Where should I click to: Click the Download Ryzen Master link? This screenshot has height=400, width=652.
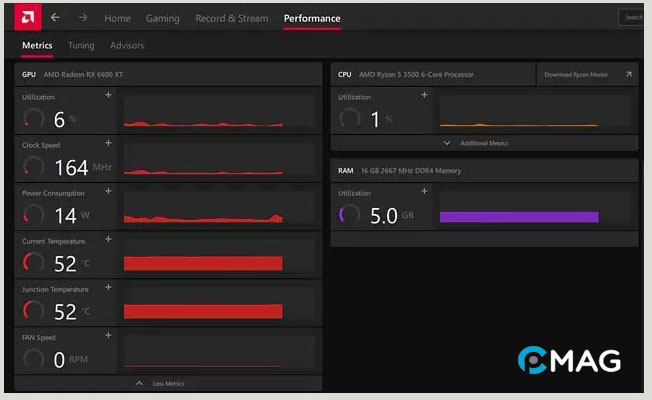click(577, 74)
